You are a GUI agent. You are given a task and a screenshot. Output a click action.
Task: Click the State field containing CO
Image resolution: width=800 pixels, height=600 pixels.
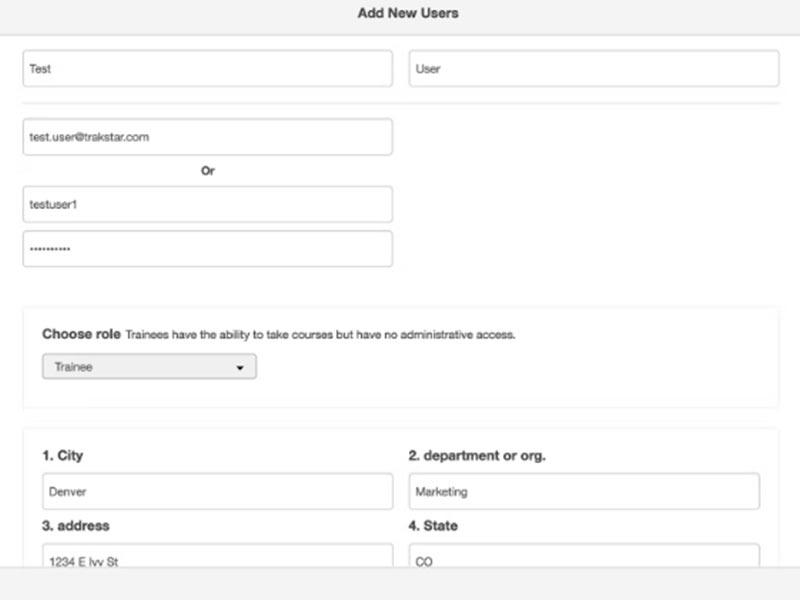click(584, 555)
